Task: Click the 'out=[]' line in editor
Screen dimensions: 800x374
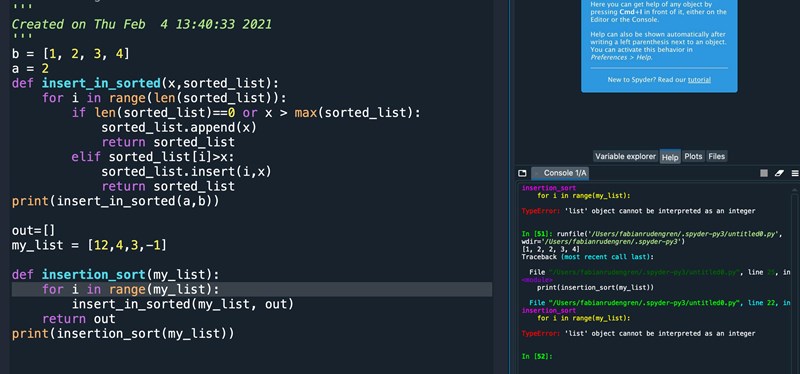Action: point(33,231)
